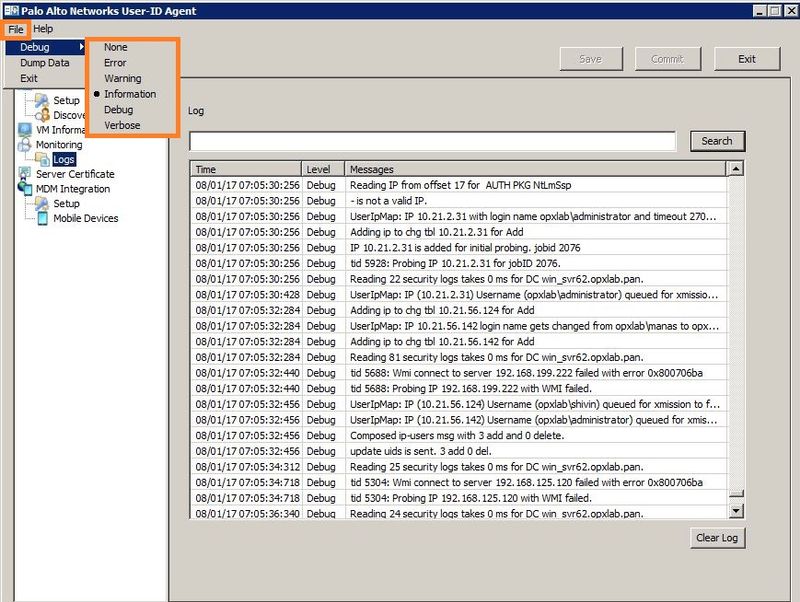Click the Setup icon under MDM Integration
The height and width of the screenshot is (602, 800).
click(x=43, y=203)
